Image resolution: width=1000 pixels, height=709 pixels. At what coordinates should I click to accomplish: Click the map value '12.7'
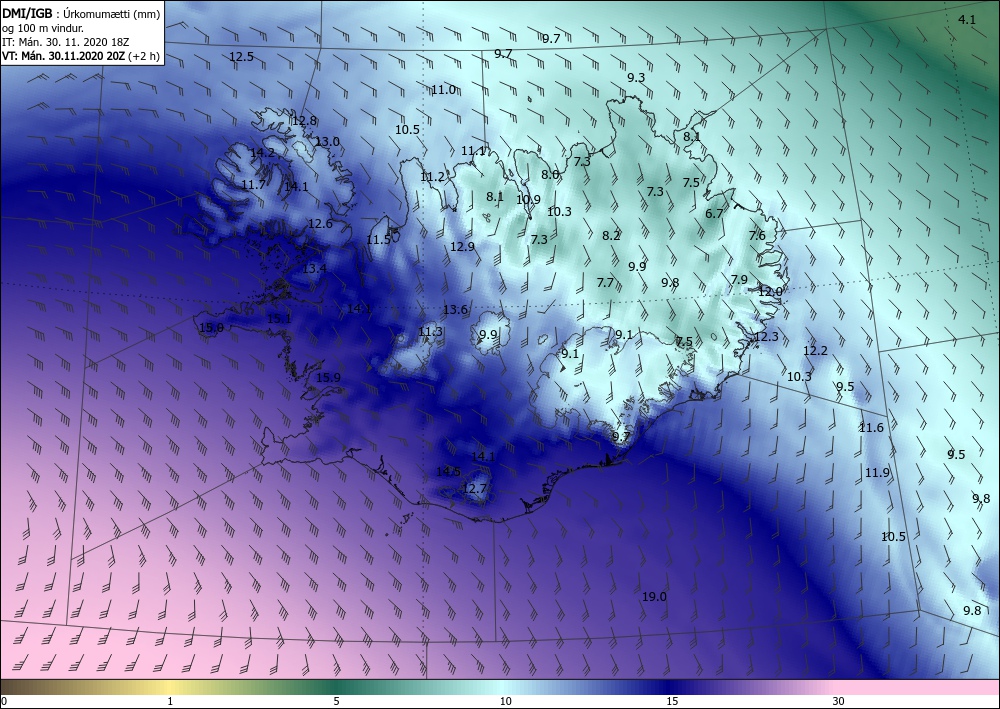coord(474,489)
